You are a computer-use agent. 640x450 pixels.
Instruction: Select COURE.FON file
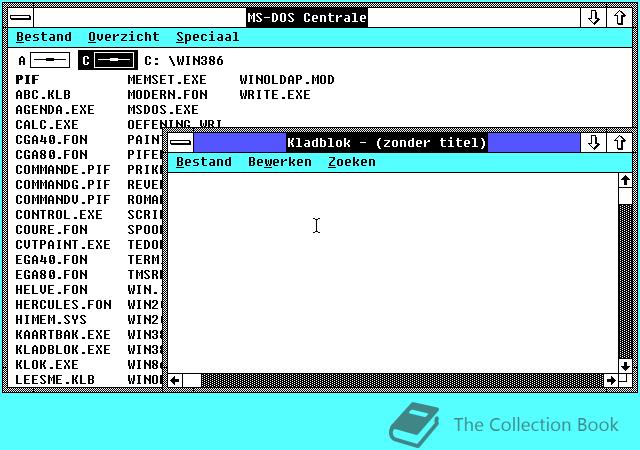[51, 229]
